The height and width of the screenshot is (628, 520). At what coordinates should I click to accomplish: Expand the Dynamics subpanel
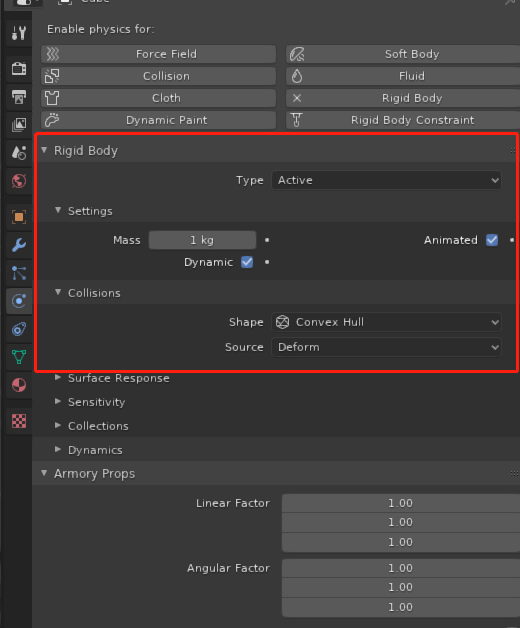tap(58, 450)
